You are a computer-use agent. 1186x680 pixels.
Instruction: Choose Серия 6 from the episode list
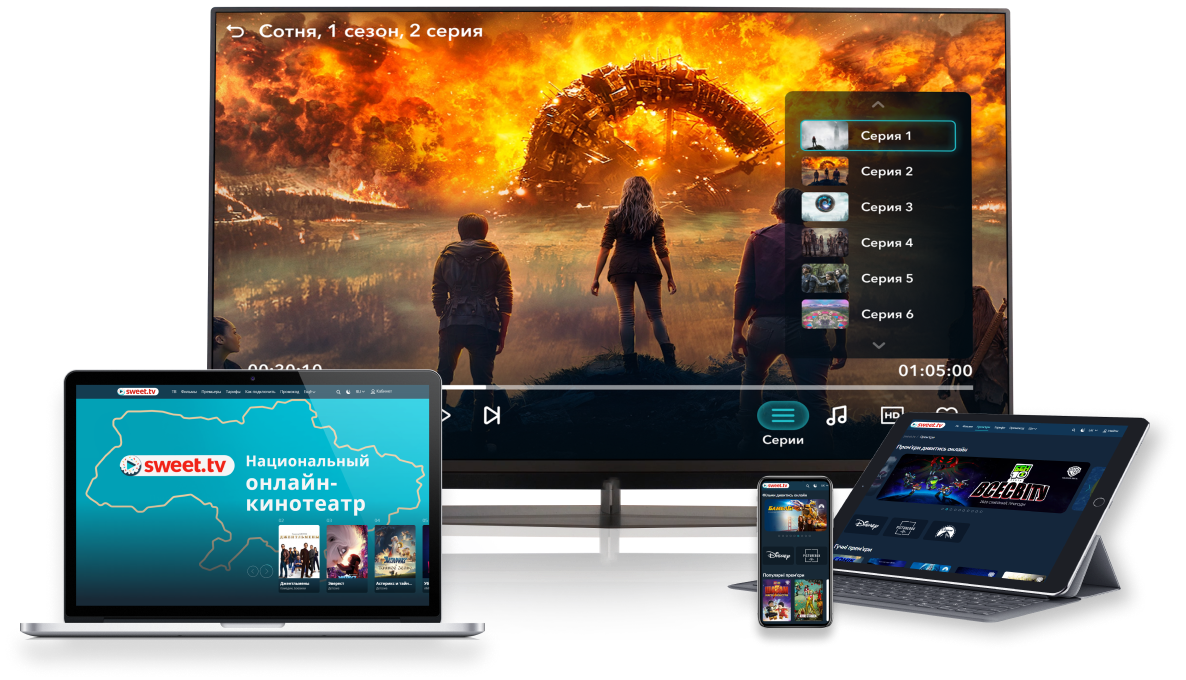click(x=878, y=314)
